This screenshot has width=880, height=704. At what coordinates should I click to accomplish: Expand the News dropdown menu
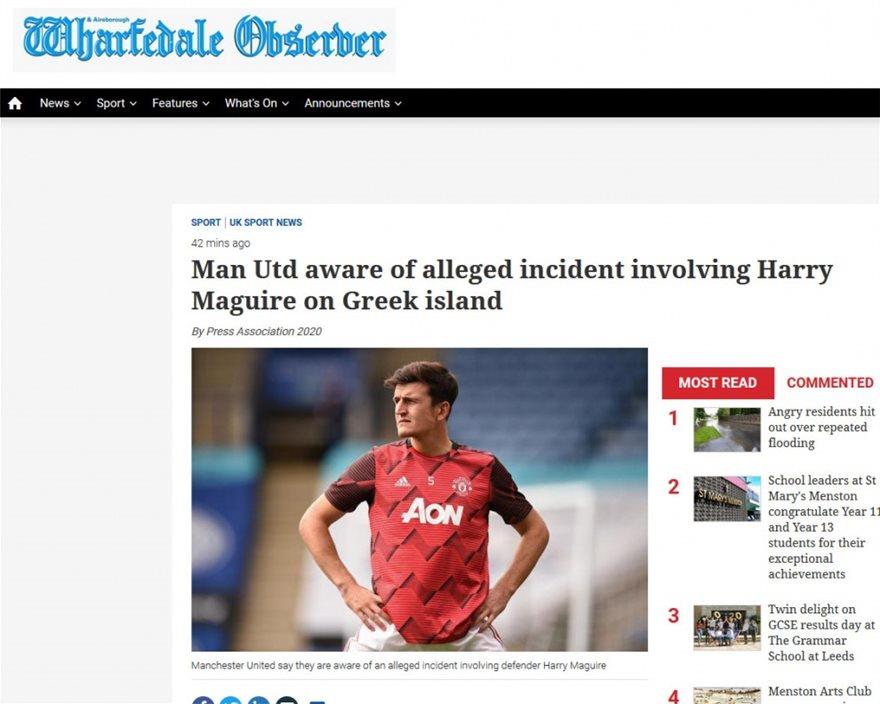click(61, 103)
